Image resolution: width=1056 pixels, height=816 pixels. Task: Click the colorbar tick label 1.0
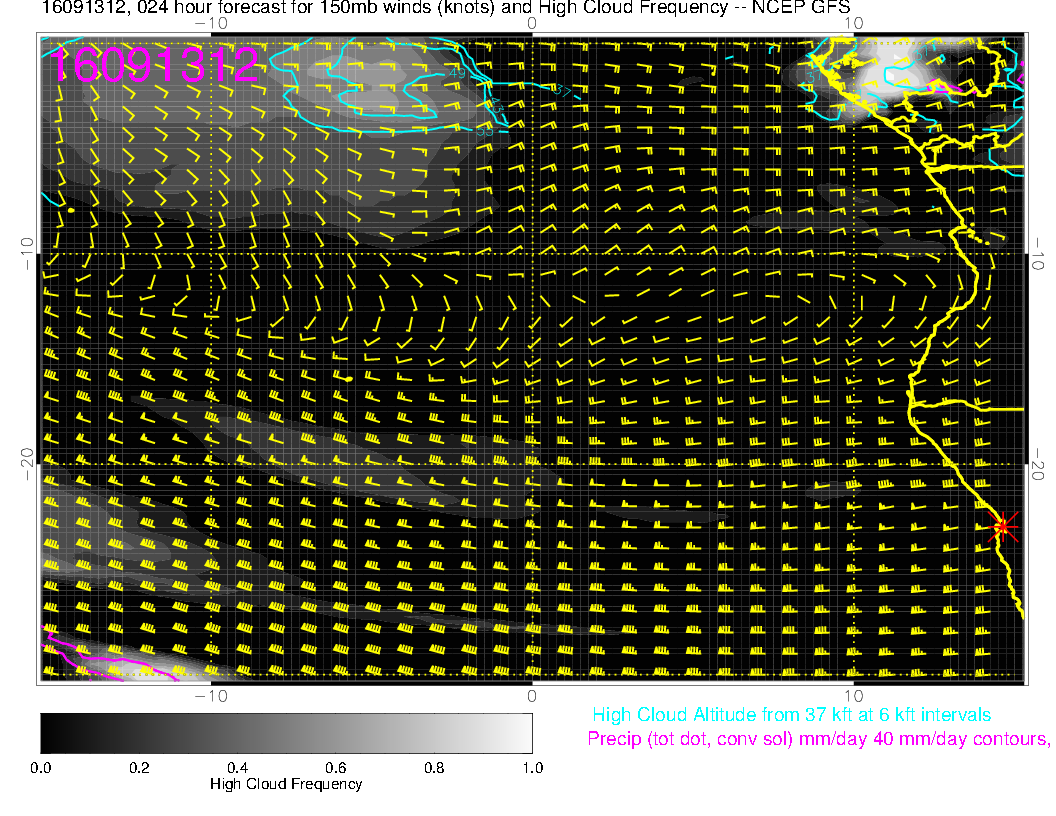coord(532,768)
